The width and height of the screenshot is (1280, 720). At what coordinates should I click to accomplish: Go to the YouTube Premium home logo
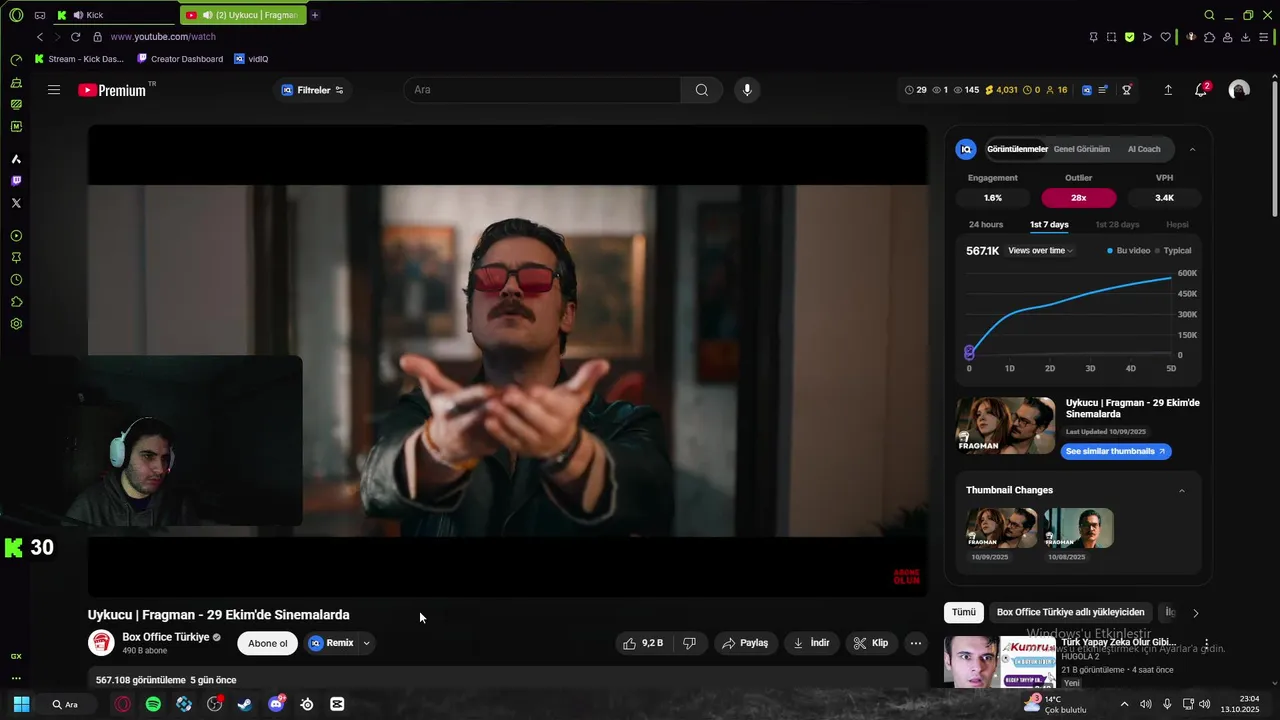(x=112, y=90)
